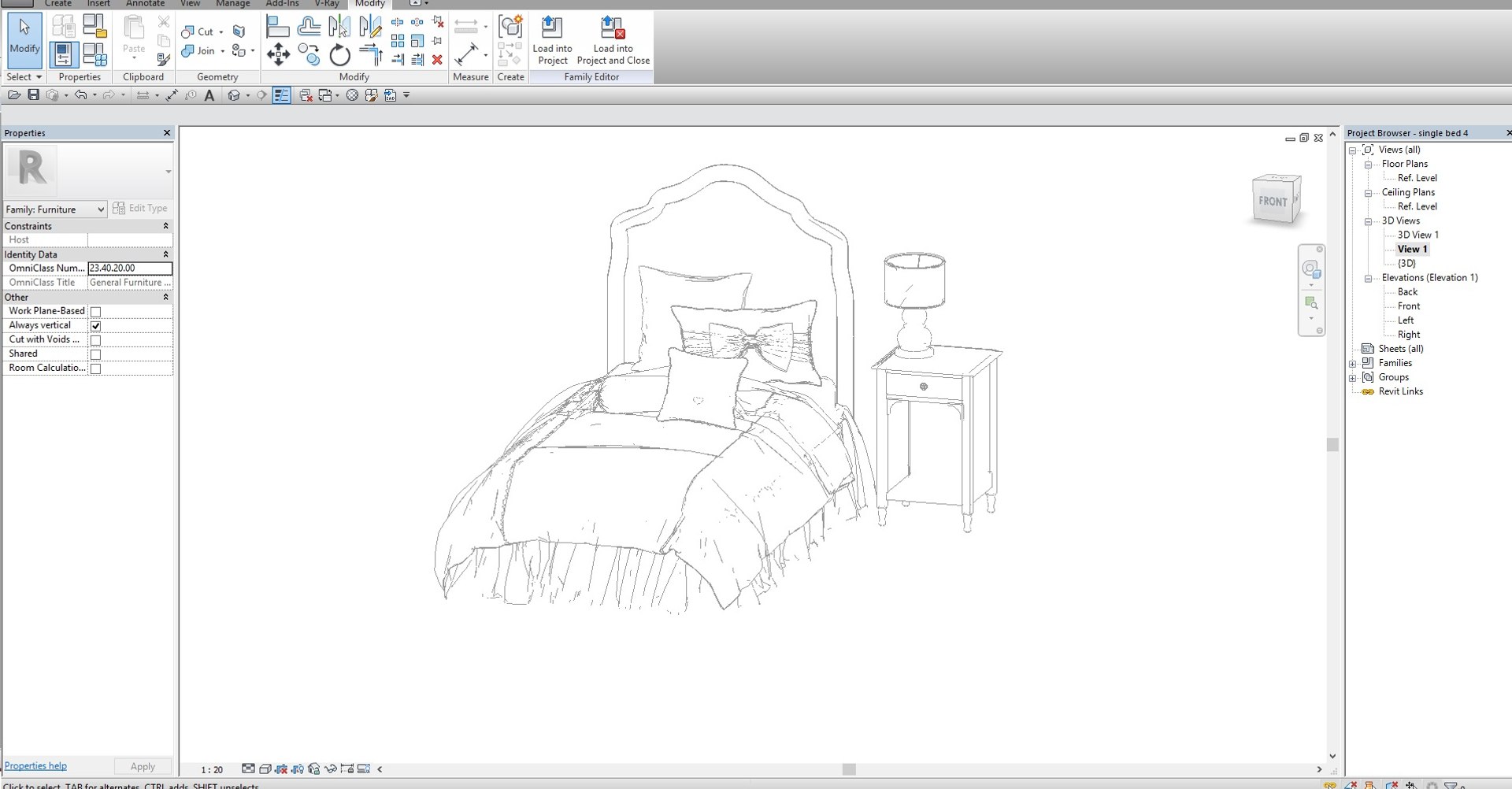The height and width of the screenshot is (789, 1512).
Task: Pick the Trim/Extend to Corner tool
Action: [x=370, y=54]
